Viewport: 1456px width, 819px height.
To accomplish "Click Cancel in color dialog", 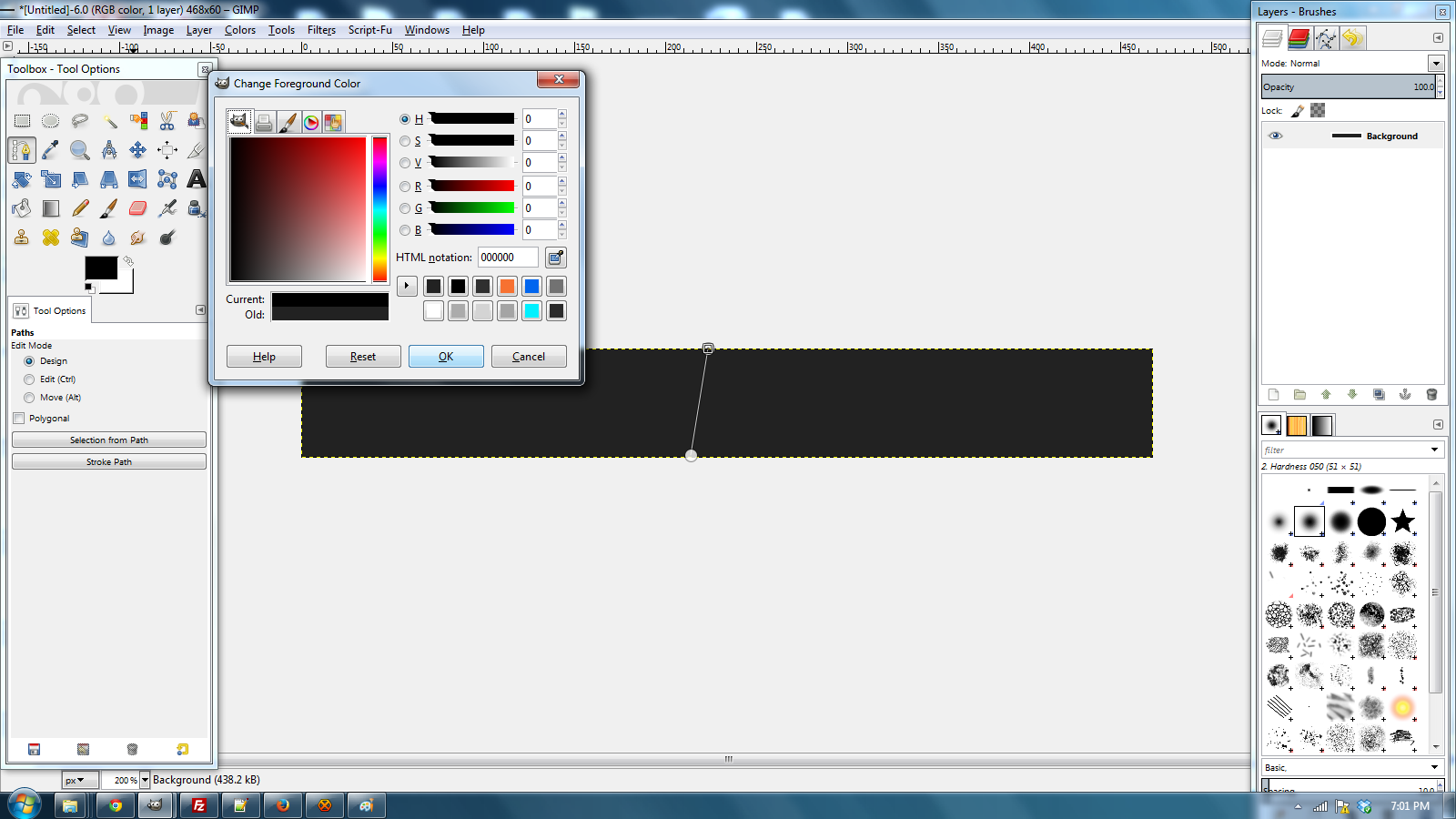I will (x=529, y=357).
